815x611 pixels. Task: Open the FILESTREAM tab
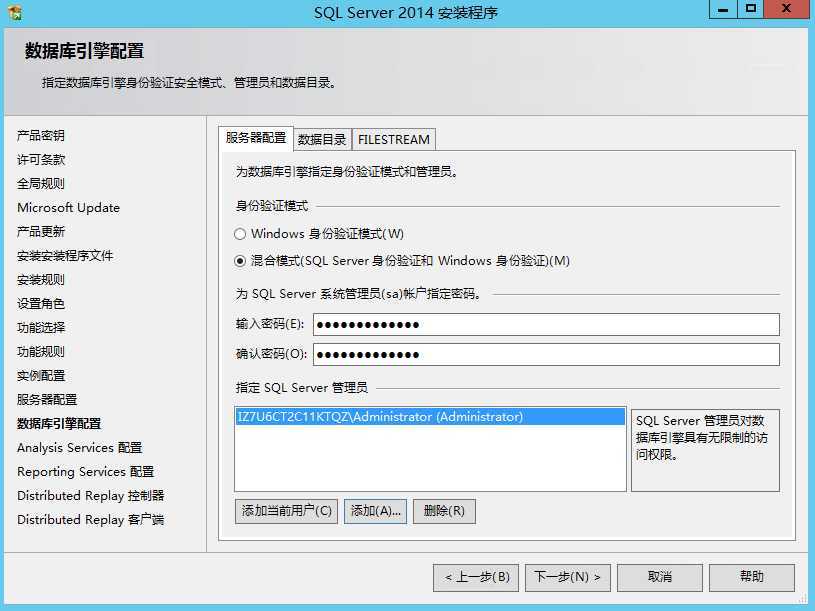coord(393,139)
